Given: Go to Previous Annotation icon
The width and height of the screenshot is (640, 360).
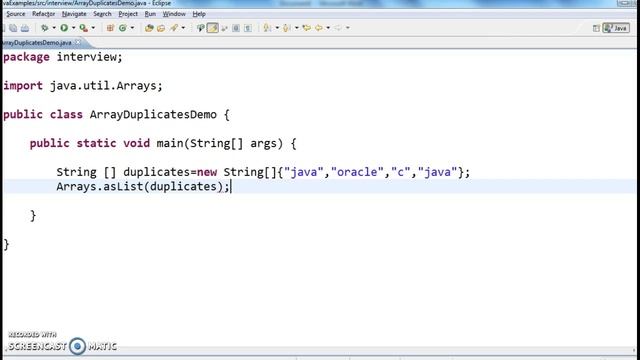Looking at the screenshot, I should click(287, 28).
